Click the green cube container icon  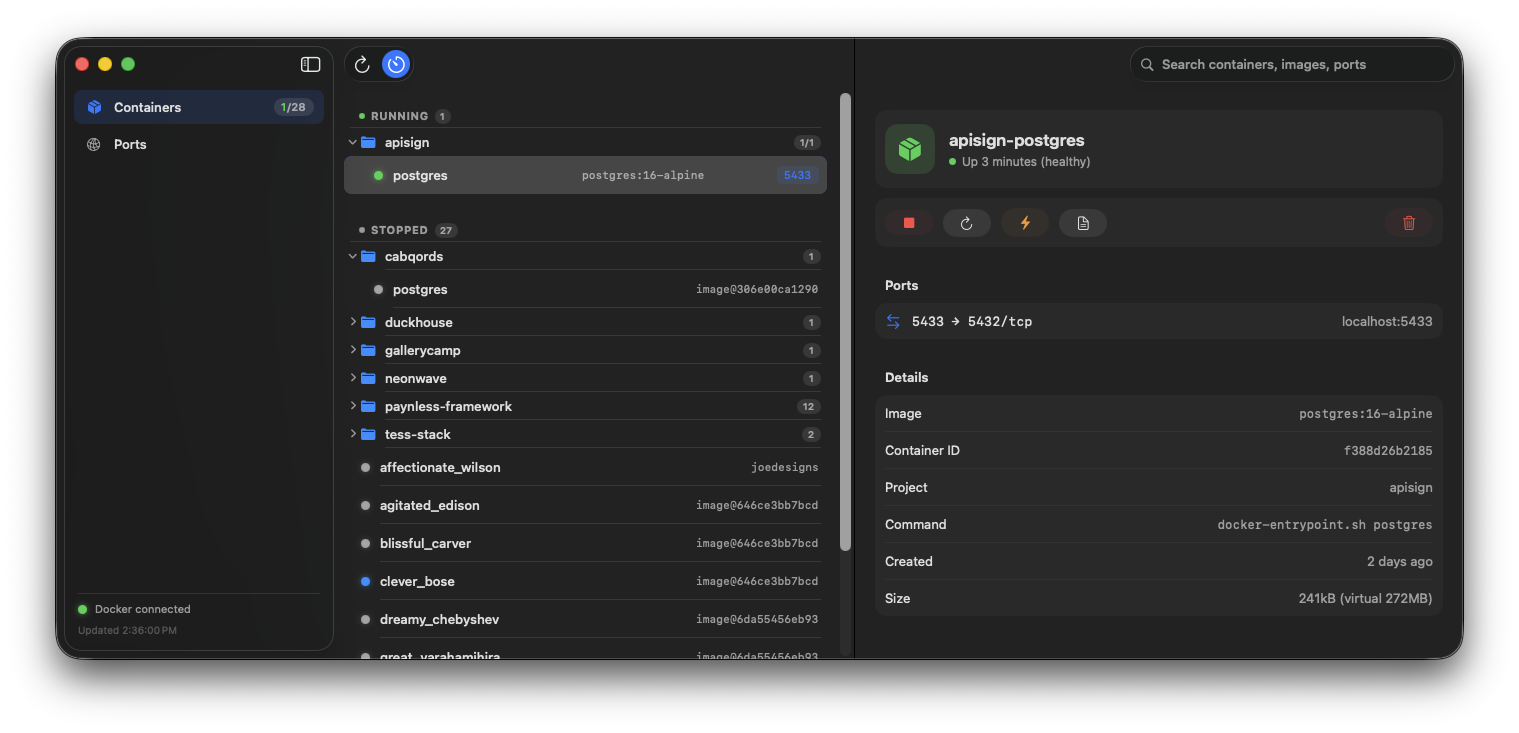(x=910, y=149)
